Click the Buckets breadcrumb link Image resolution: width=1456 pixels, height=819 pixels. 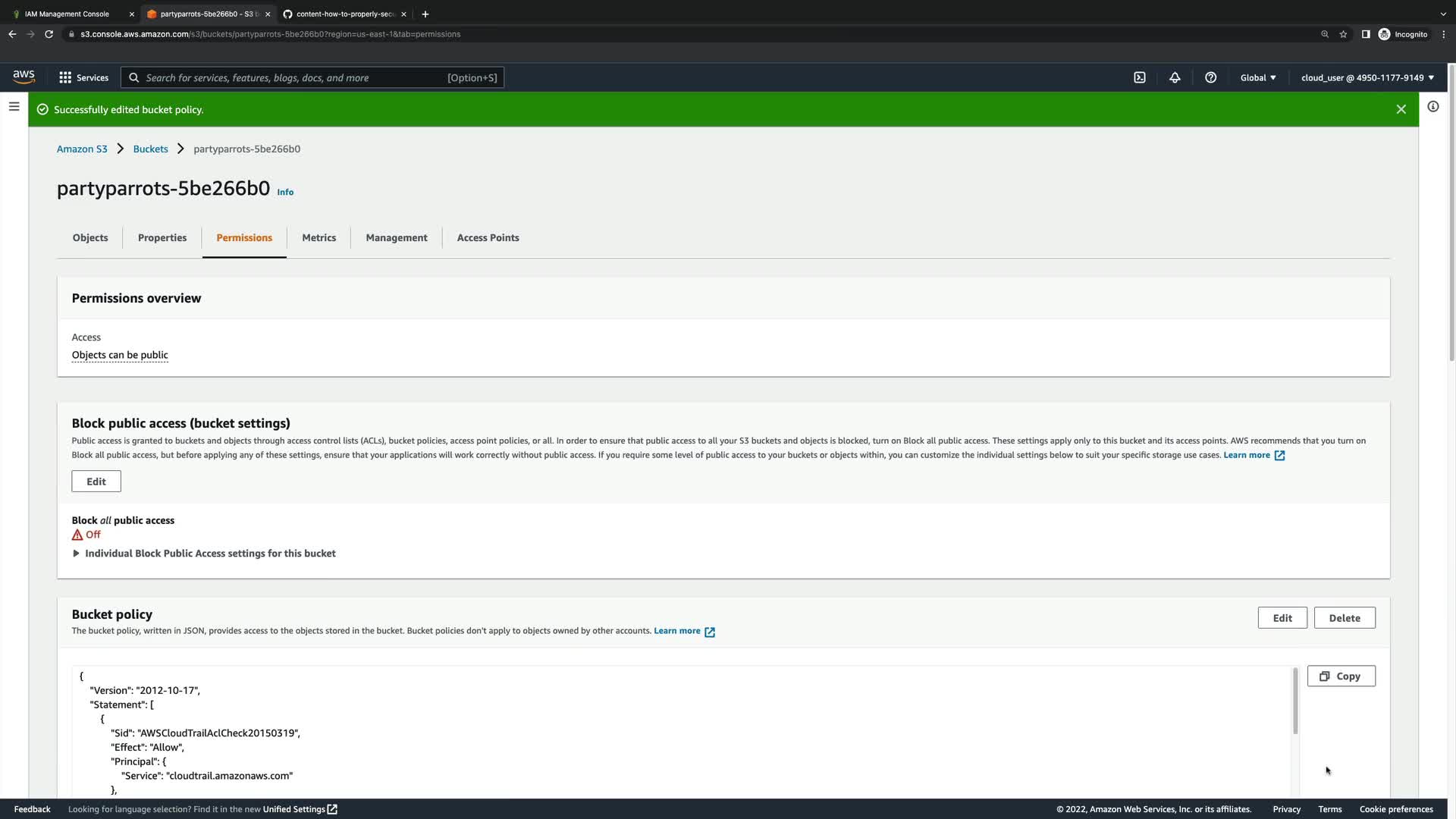[150, 149]
